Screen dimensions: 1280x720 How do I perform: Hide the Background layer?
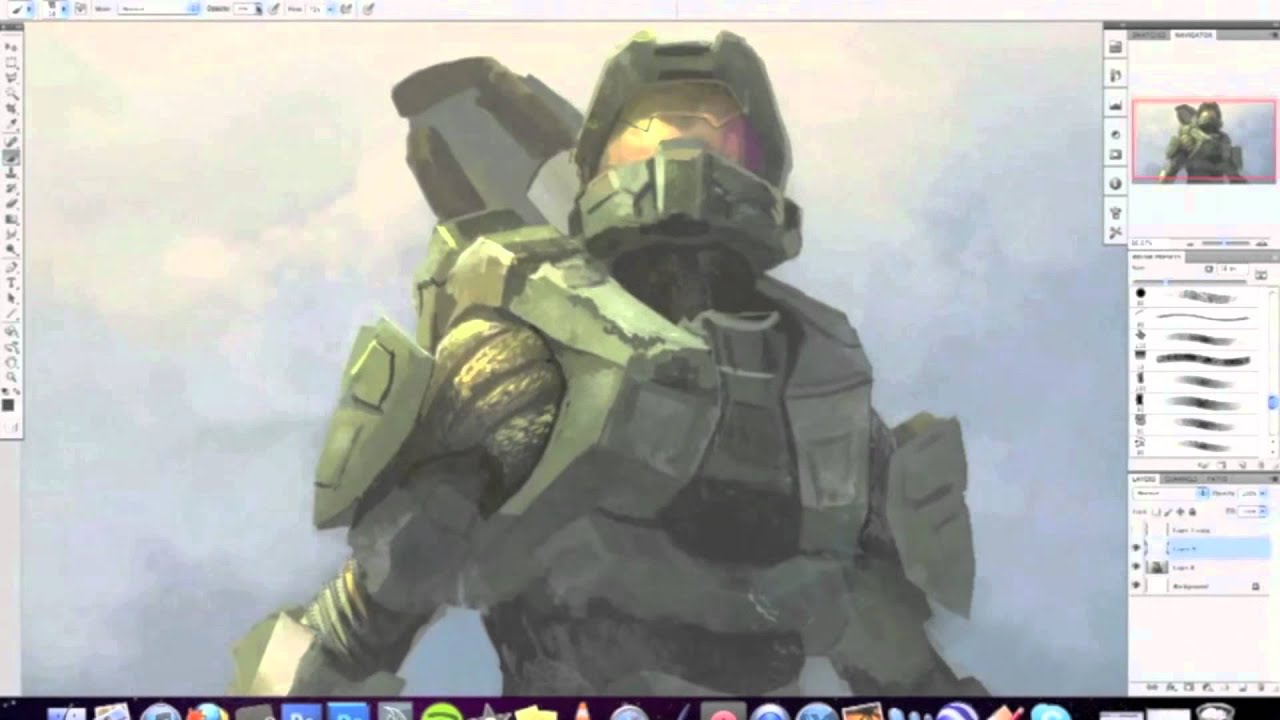click(x=1137, y=585)
